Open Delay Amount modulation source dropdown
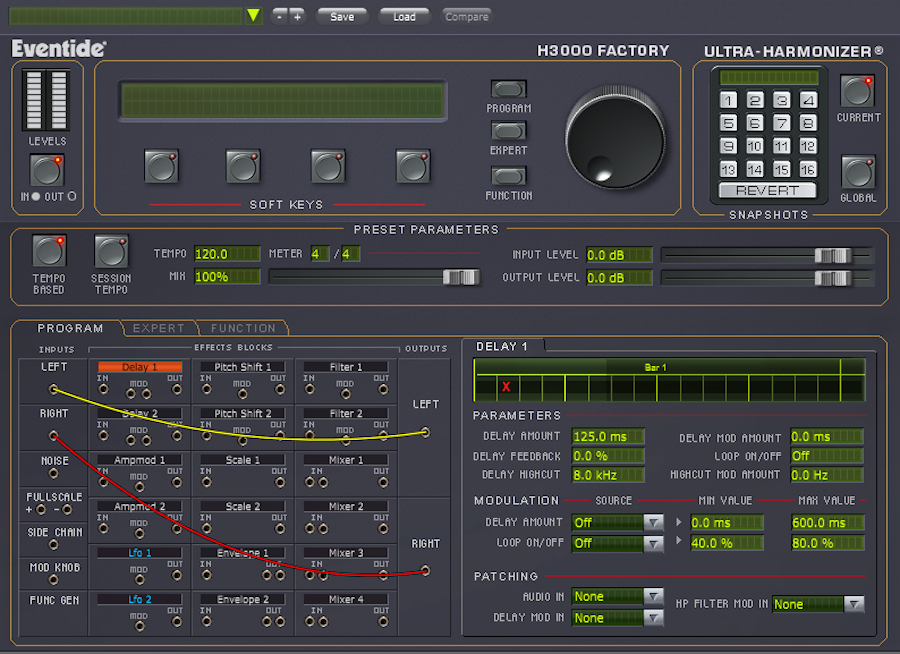900x654 pixels. tap(653, 522)
